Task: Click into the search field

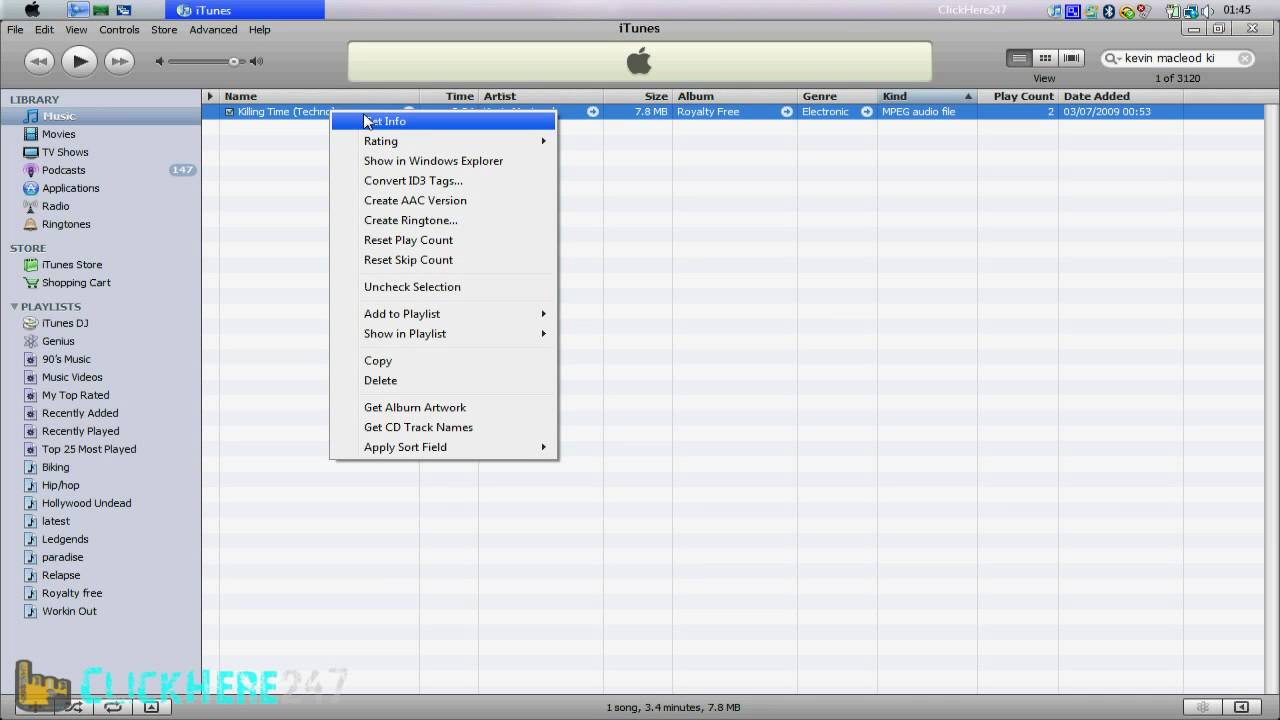Action: (1178, 59)
